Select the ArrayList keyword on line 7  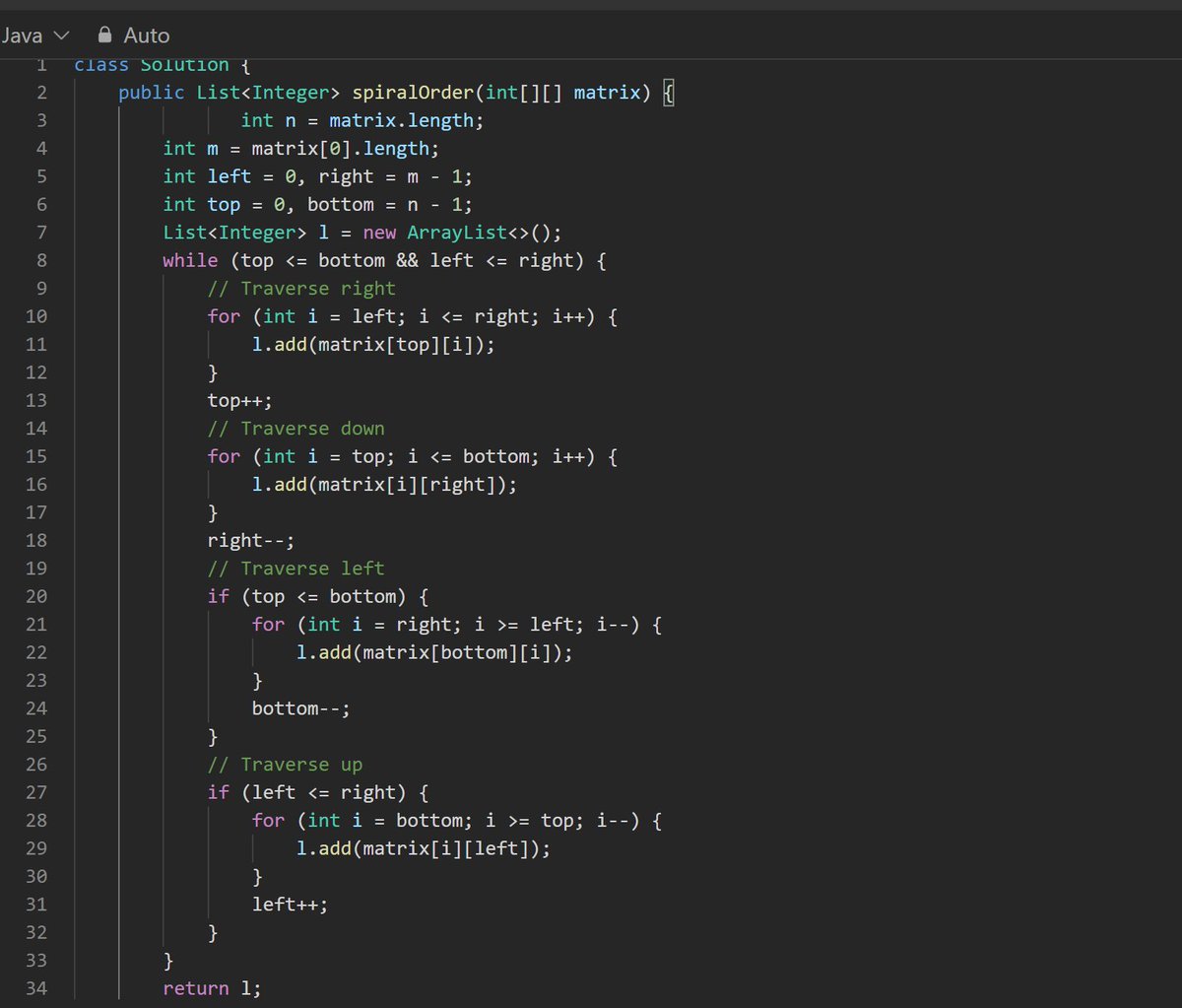pyautogui.click(x=456, y=232)
